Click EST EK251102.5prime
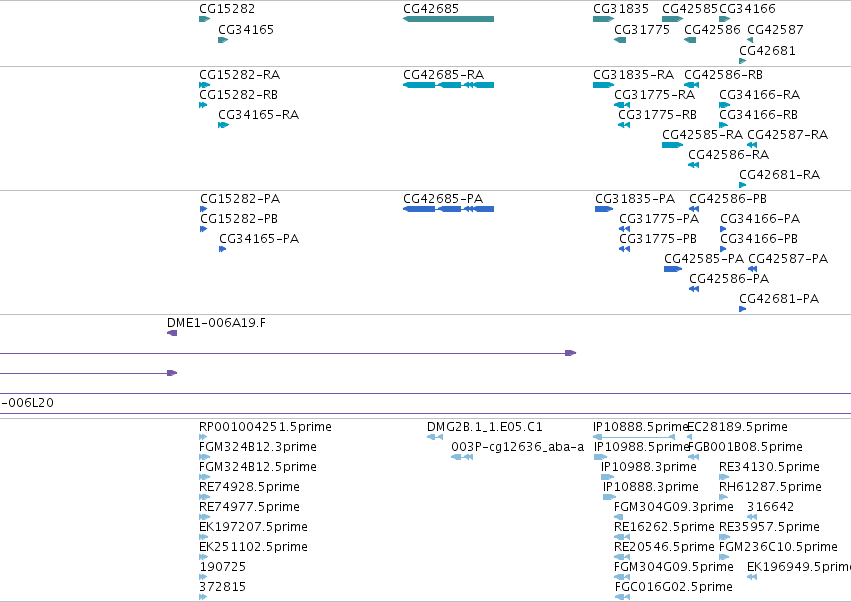Screen dimensions: 851x602 click(253, 547)
